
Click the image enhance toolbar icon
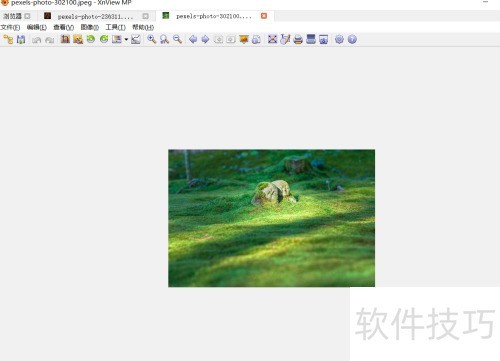[117, 39]
